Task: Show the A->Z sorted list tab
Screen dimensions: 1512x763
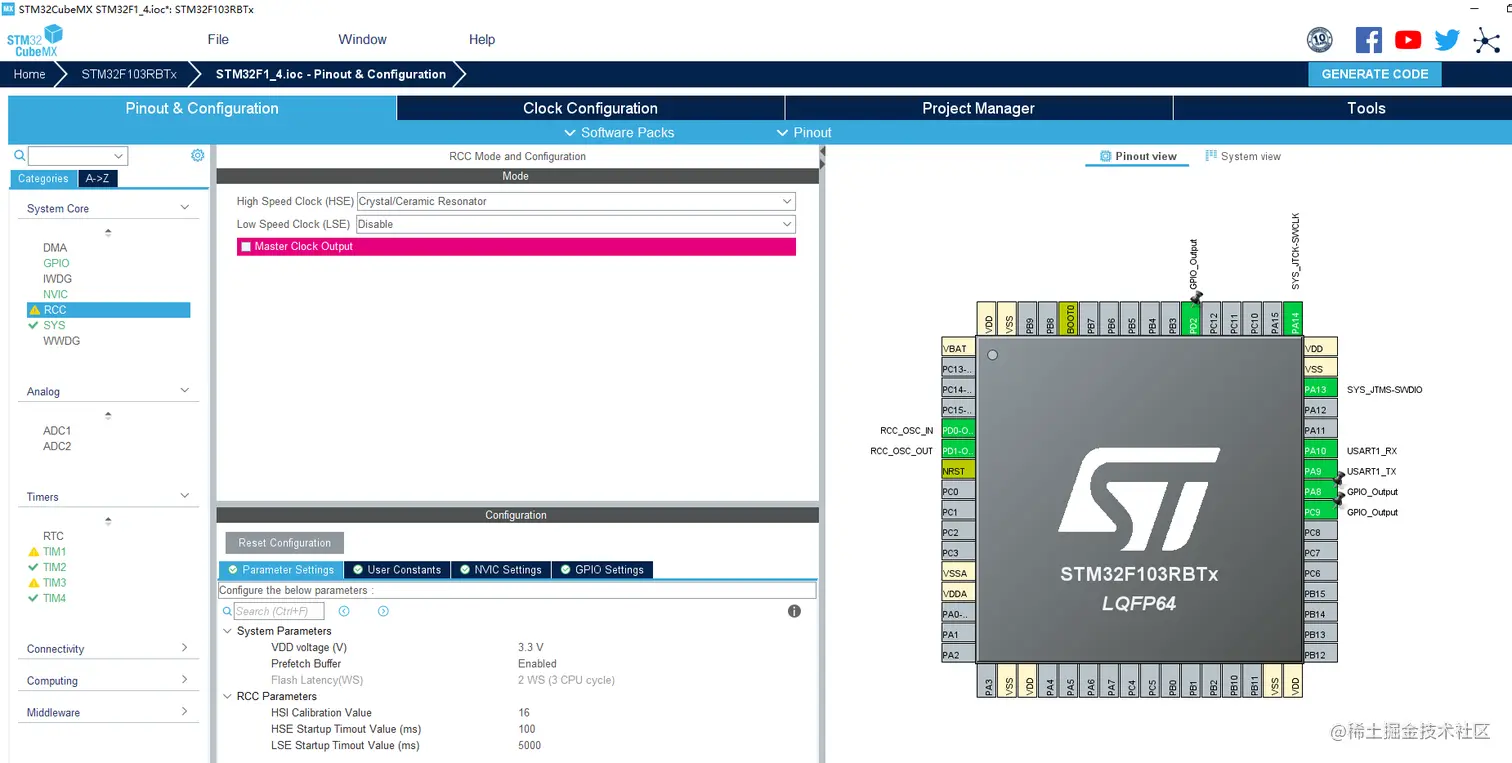Action: click(x=97, y=179)
